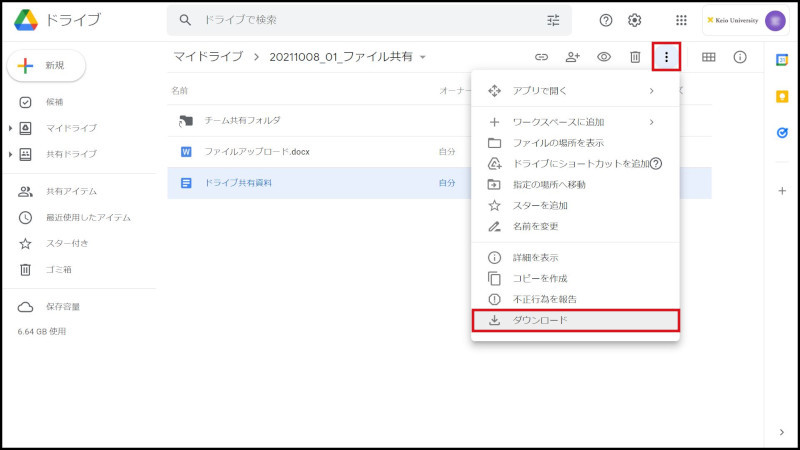This screenshot has width=800, height=450.
Task: Open search filter options in search bar
Action: tap(553, 20)
